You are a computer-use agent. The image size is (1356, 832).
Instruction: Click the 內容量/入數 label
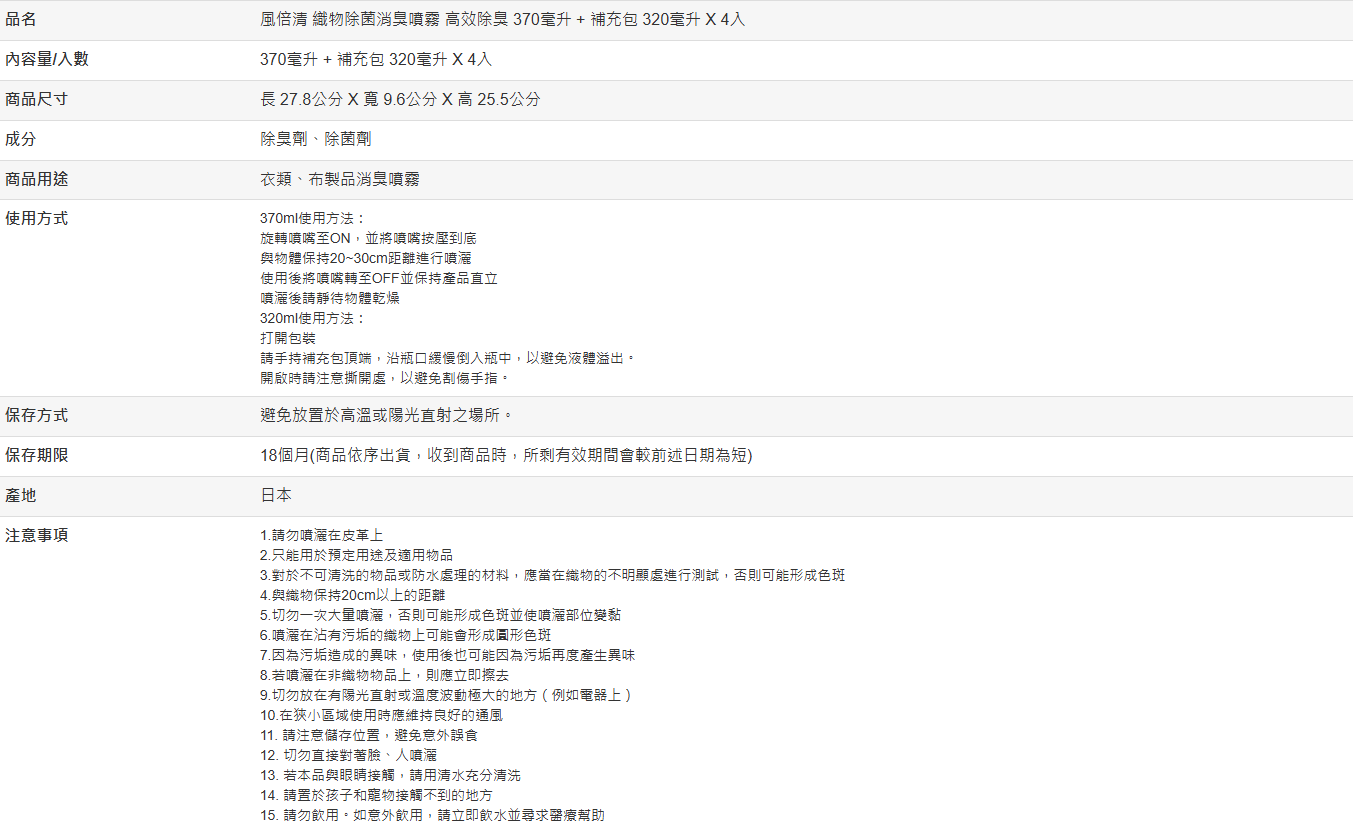pos(47,59)
